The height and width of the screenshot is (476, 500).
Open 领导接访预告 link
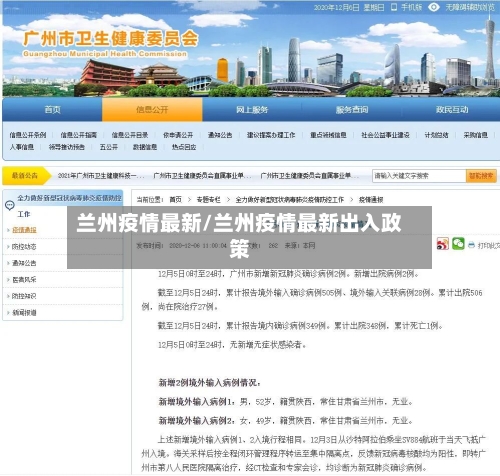67,147
